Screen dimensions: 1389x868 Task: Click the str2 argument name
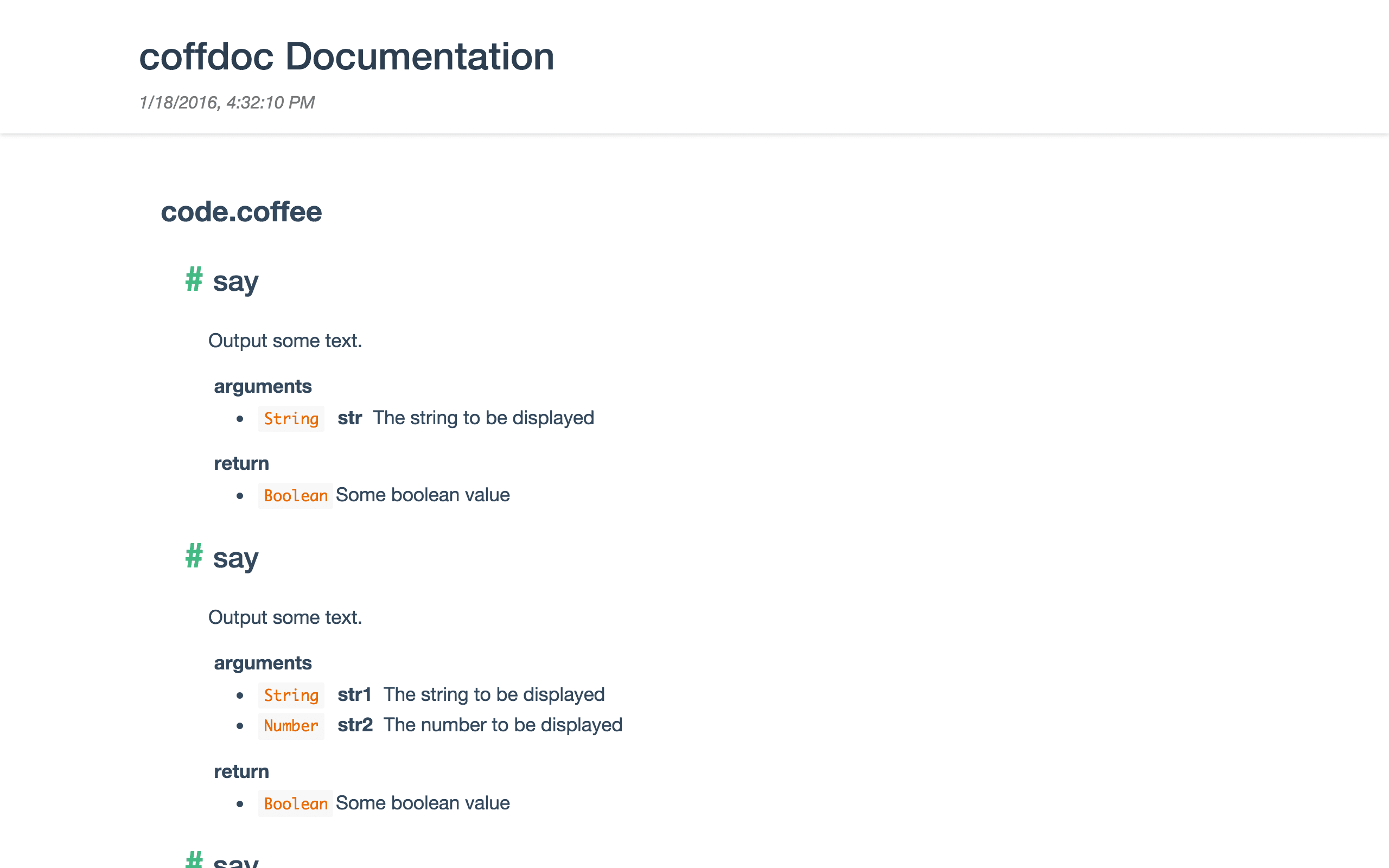355,725
